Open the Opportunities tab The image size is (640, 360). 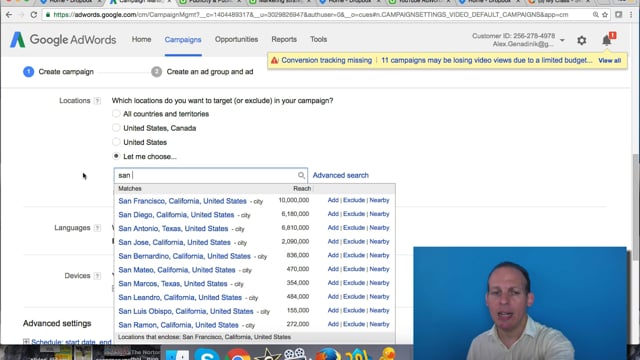click(236, 40)
